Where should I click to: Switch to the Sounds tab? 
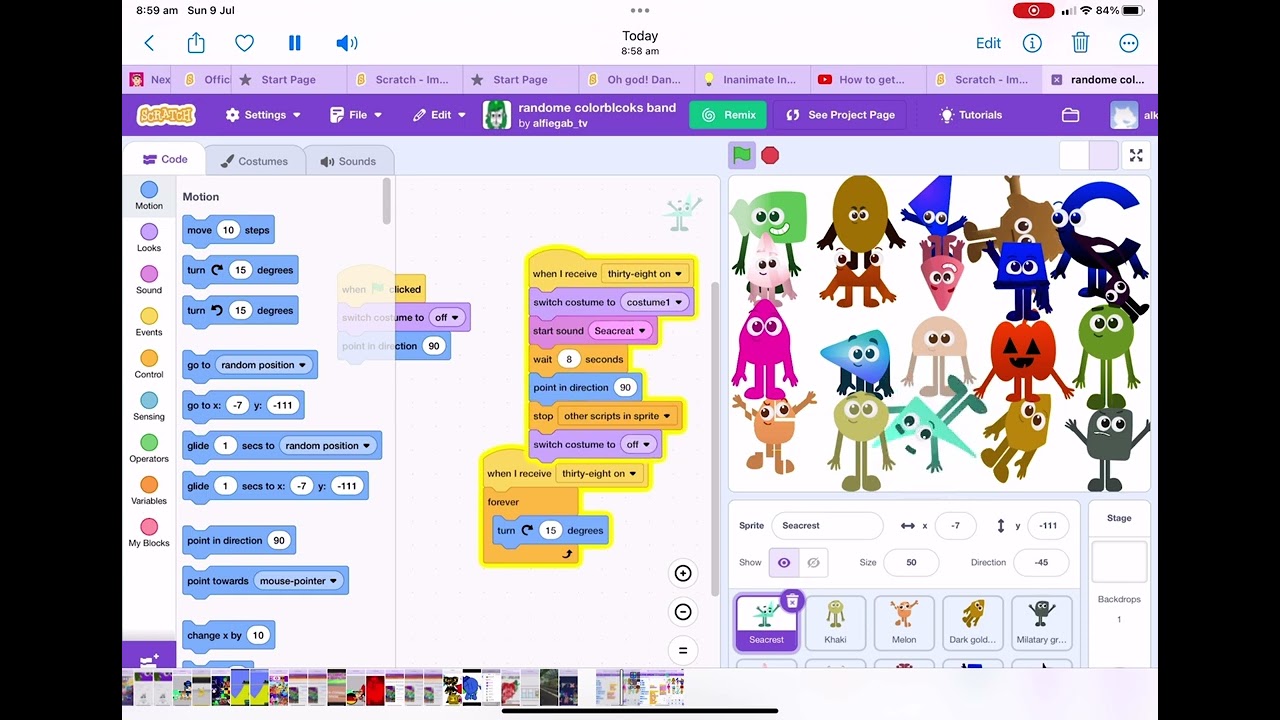coord(348,161)
